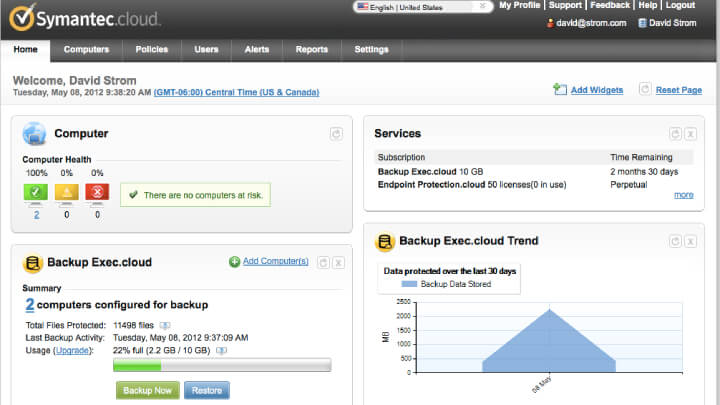Screen dimensions: 720x405
Task: Click the Backup Now button
Action: click(147, 390)
